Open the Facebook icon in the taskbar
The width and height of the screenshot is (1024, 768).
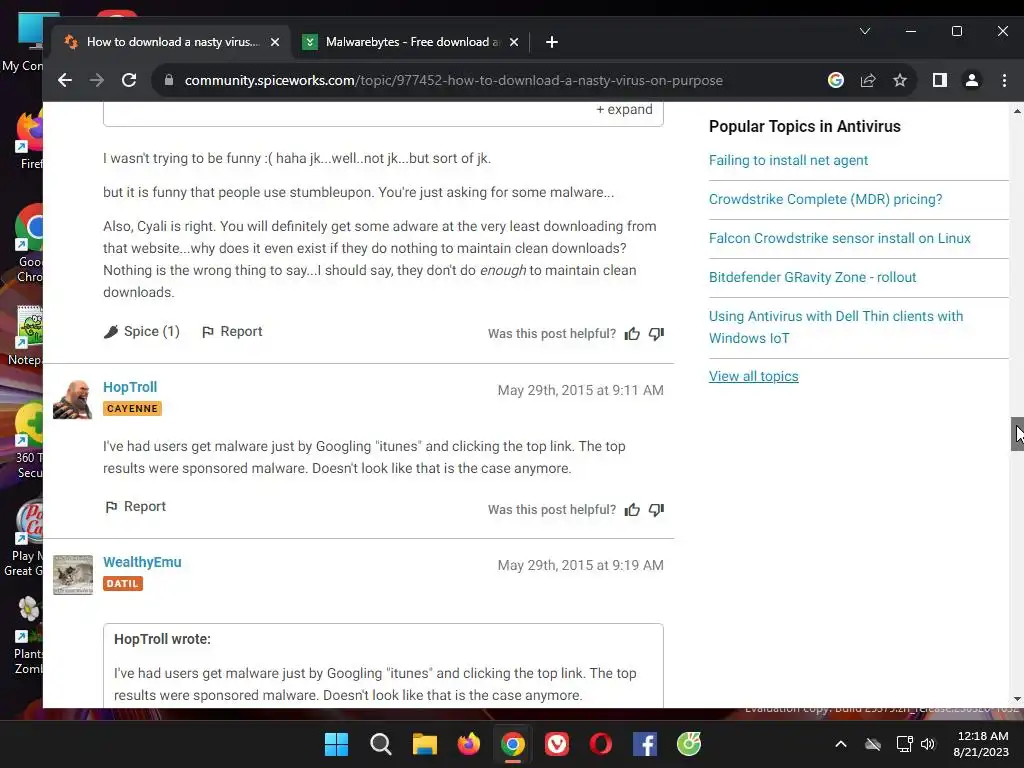pyautogui.click(x=645, y=744)
